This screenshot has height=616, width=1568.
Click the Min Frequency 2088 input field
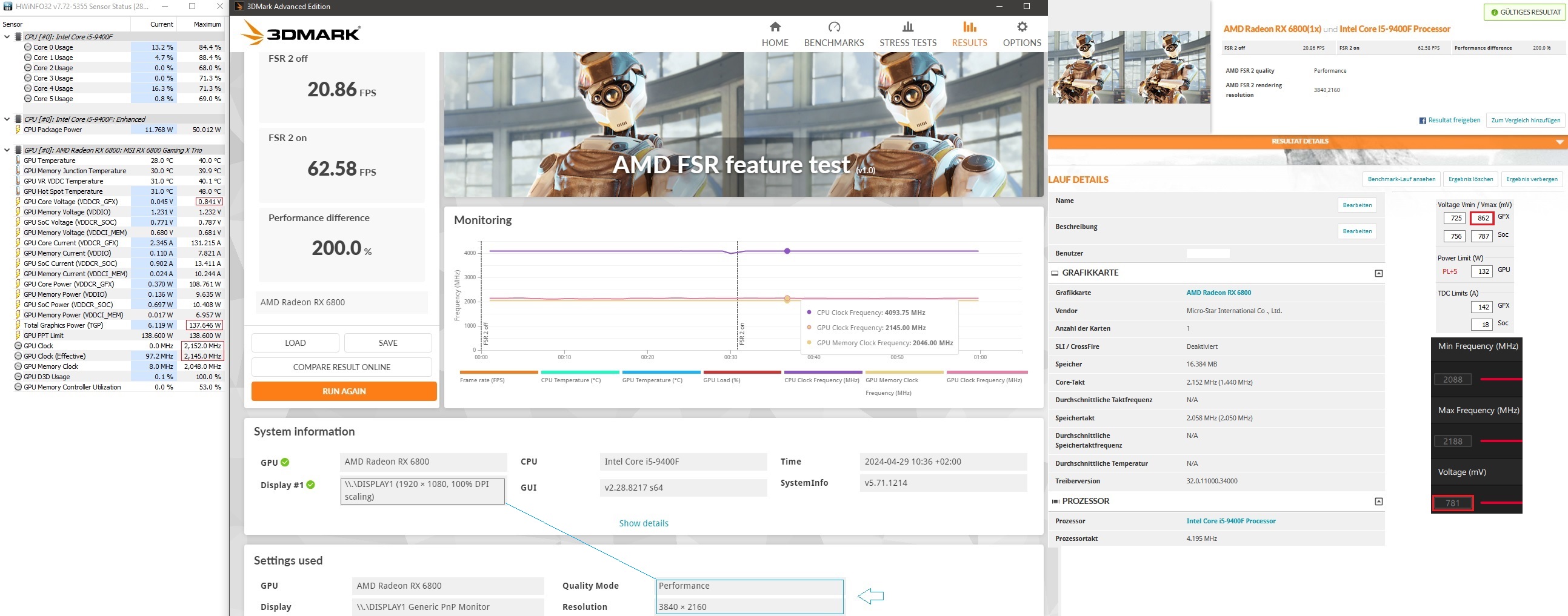point(1453,379)
